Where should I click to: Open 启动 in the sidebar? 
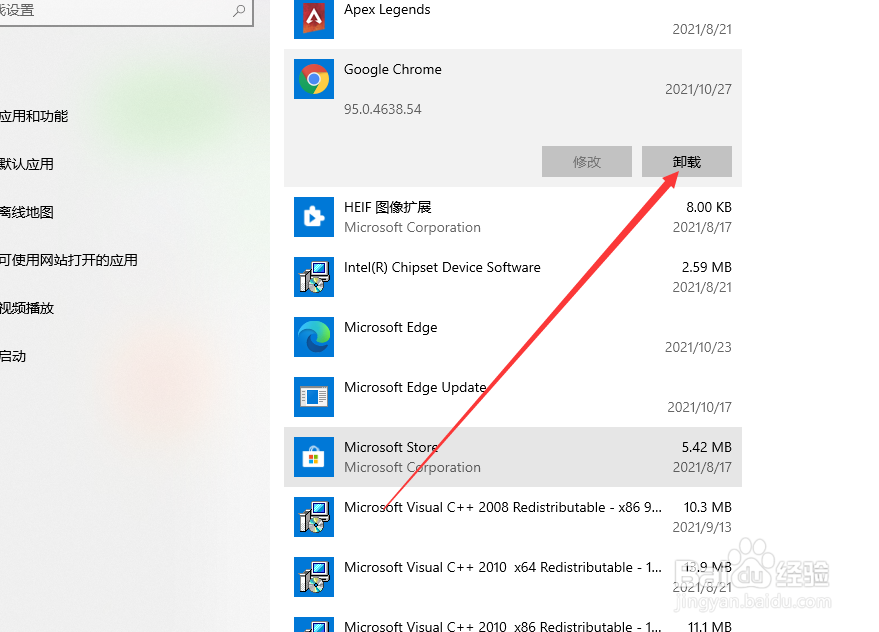click(x=13, y=357)
